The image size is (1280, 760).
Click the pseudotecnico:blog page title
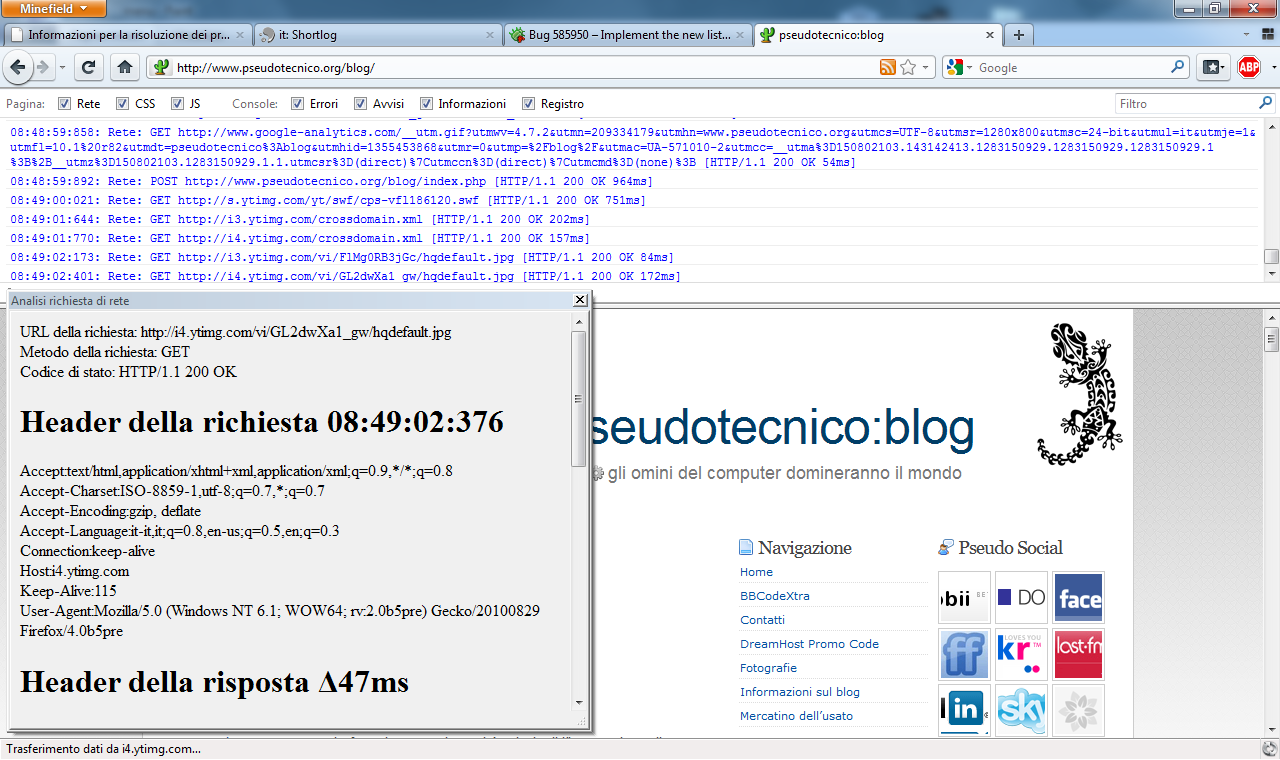tap(783, 428)
